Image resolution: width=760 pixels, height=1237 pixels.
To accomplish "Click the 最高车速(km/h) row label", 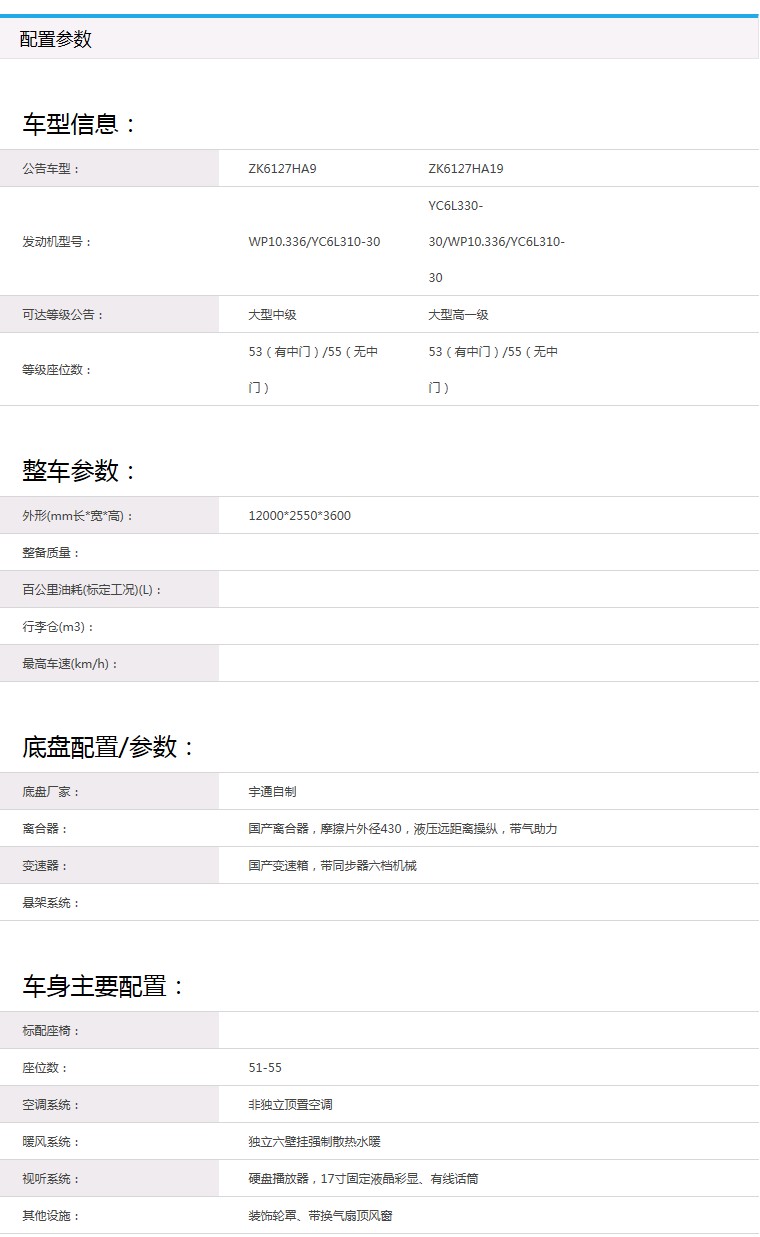I will (70, 664).
